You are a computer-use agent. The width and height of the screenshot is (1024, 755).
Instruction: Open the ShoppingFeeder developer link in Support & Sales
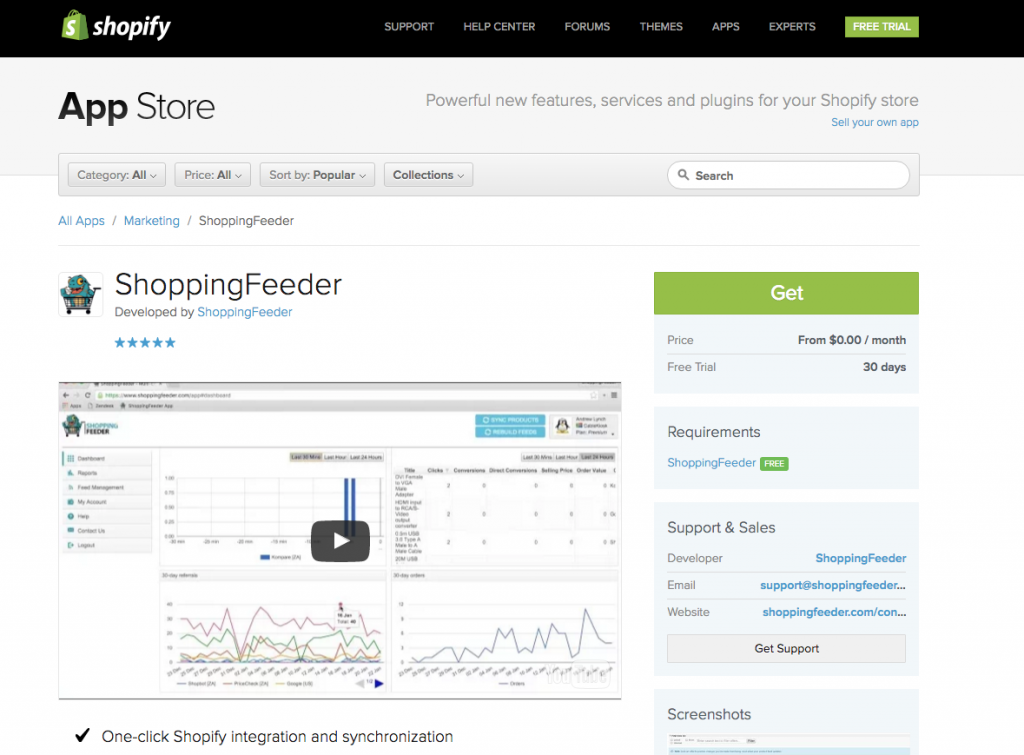(861, 558)
